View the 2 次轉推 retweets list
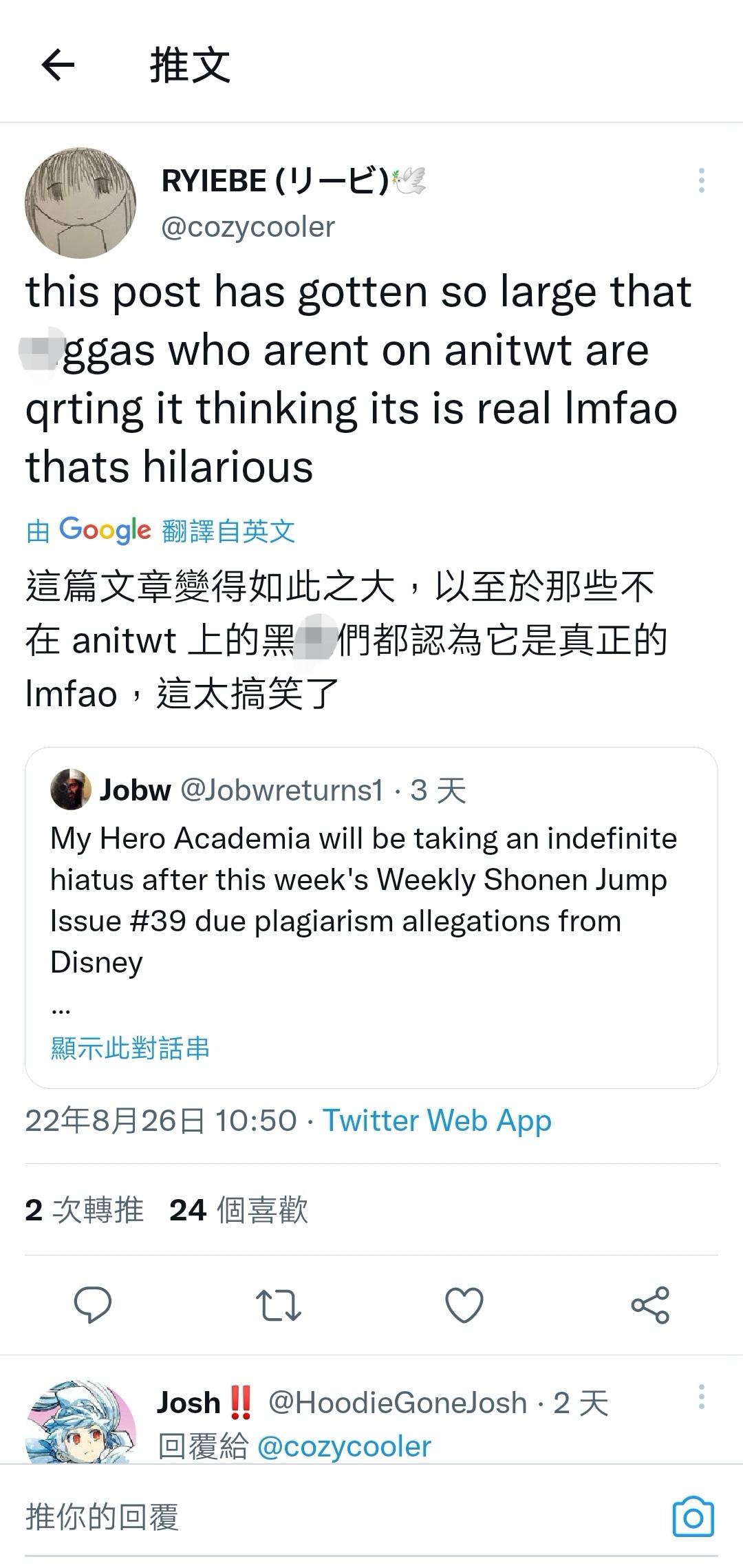Screen dimensions: 743x1568 click(85, 1209)
